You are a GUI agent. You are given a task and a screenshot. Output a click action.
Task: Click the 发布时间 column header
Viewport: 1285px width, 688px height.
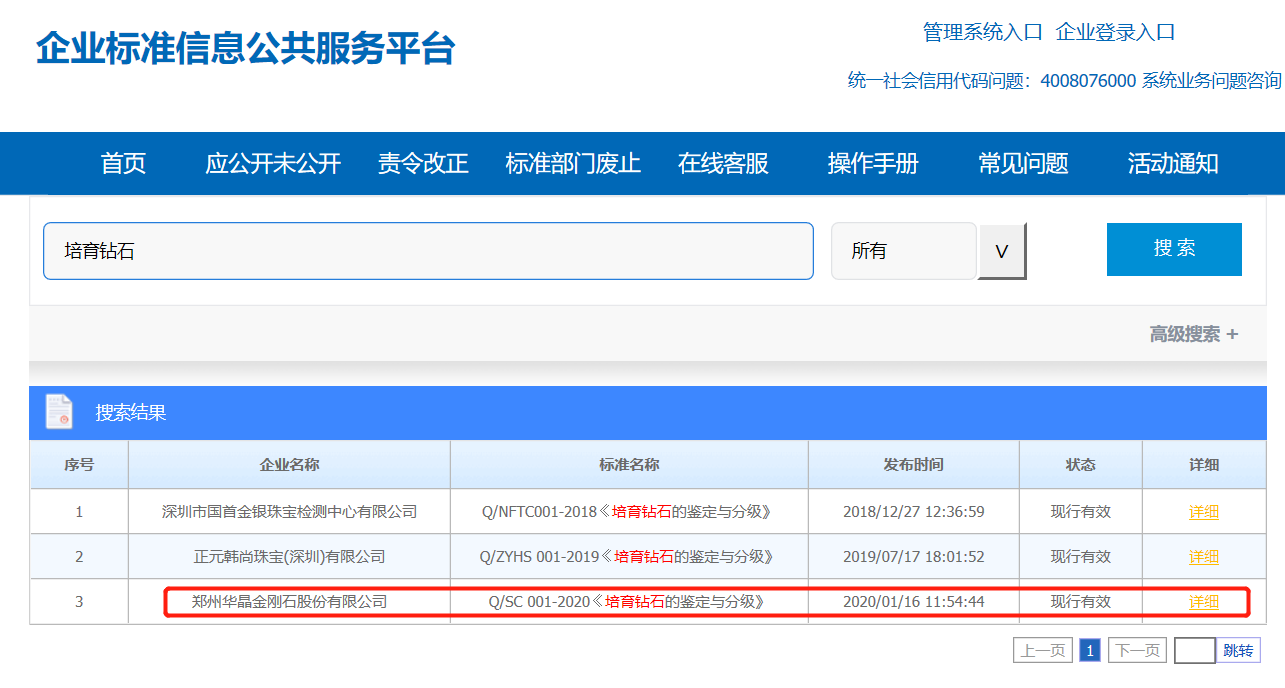[x=913, y=464]
